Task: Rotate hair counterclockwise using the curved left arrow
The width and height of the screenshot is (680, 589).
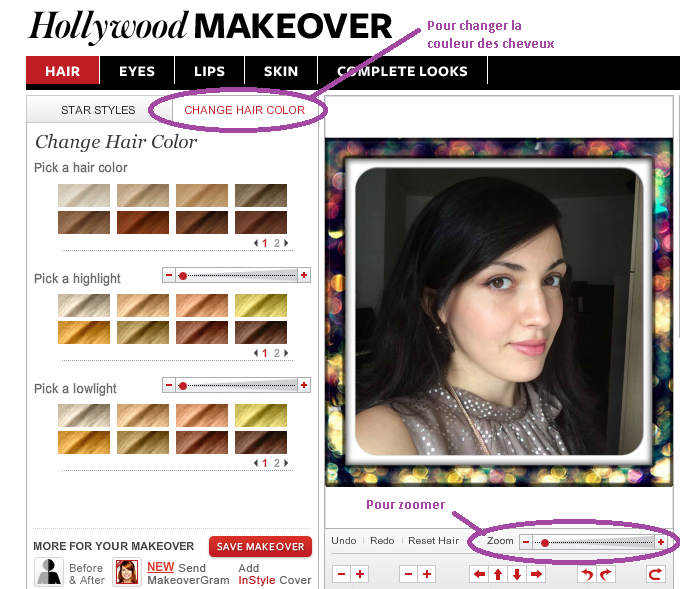Action: pos(586,574)
